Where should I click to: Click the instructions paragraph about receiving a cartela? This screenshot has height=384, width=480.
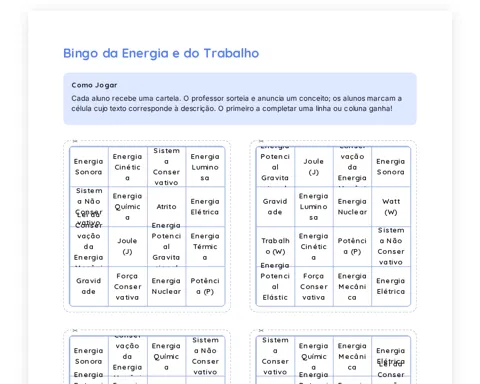(236, 103)
